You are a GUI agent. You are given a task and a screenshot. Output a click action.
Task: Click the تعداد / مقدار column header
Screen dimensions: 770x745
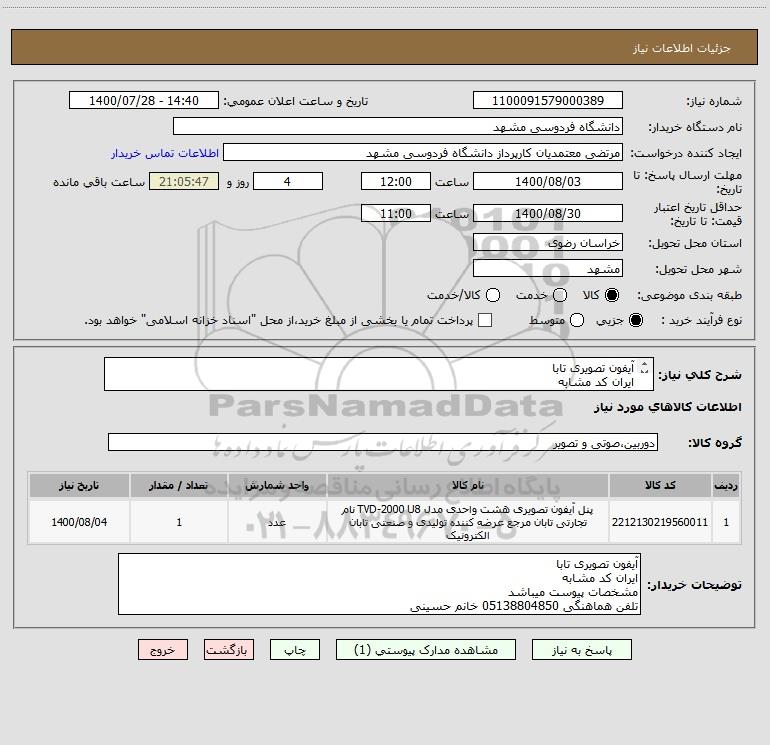coord(179,485)
